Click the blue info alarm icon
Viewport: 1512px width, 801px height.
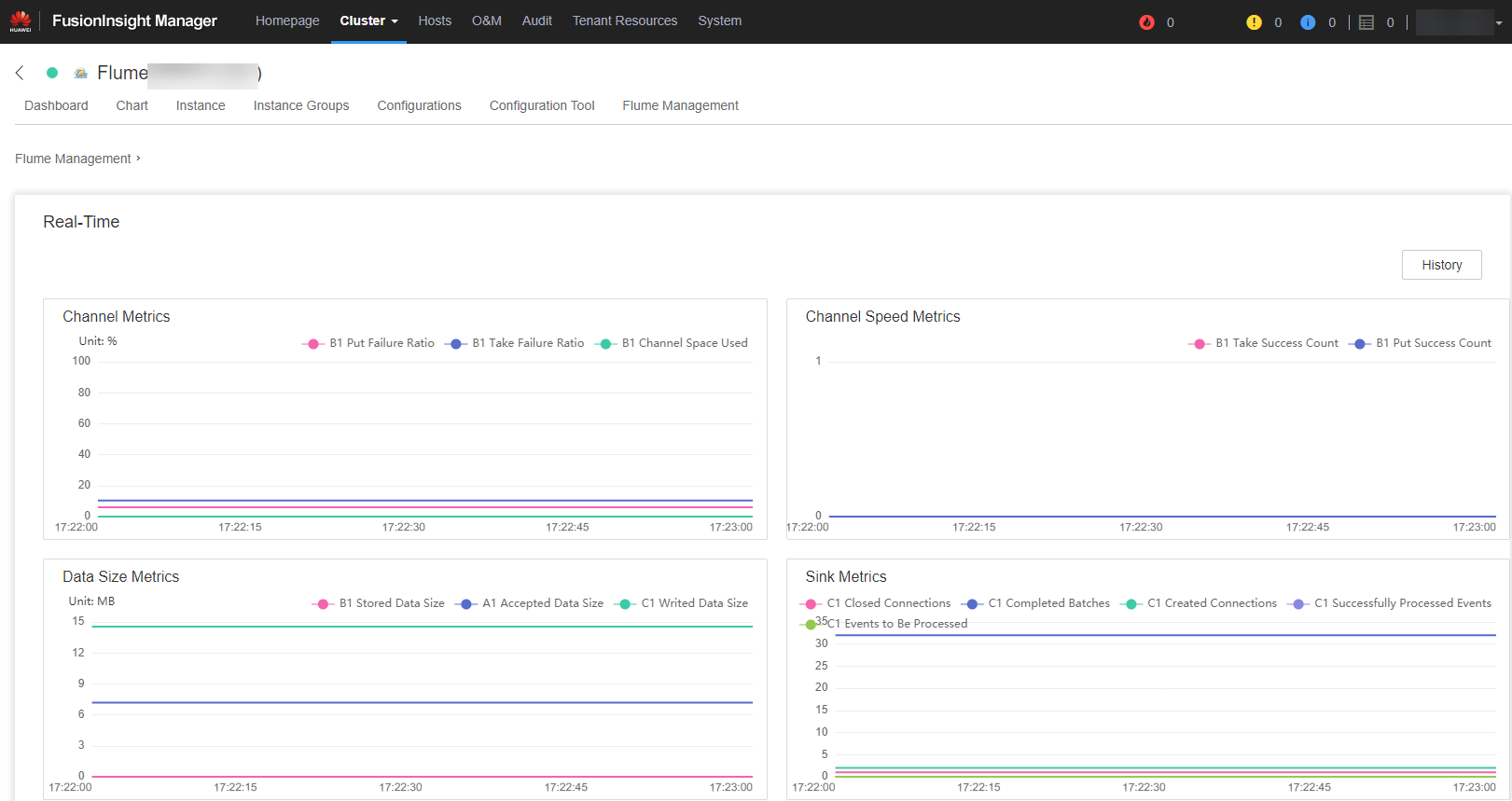[1308, 22]
